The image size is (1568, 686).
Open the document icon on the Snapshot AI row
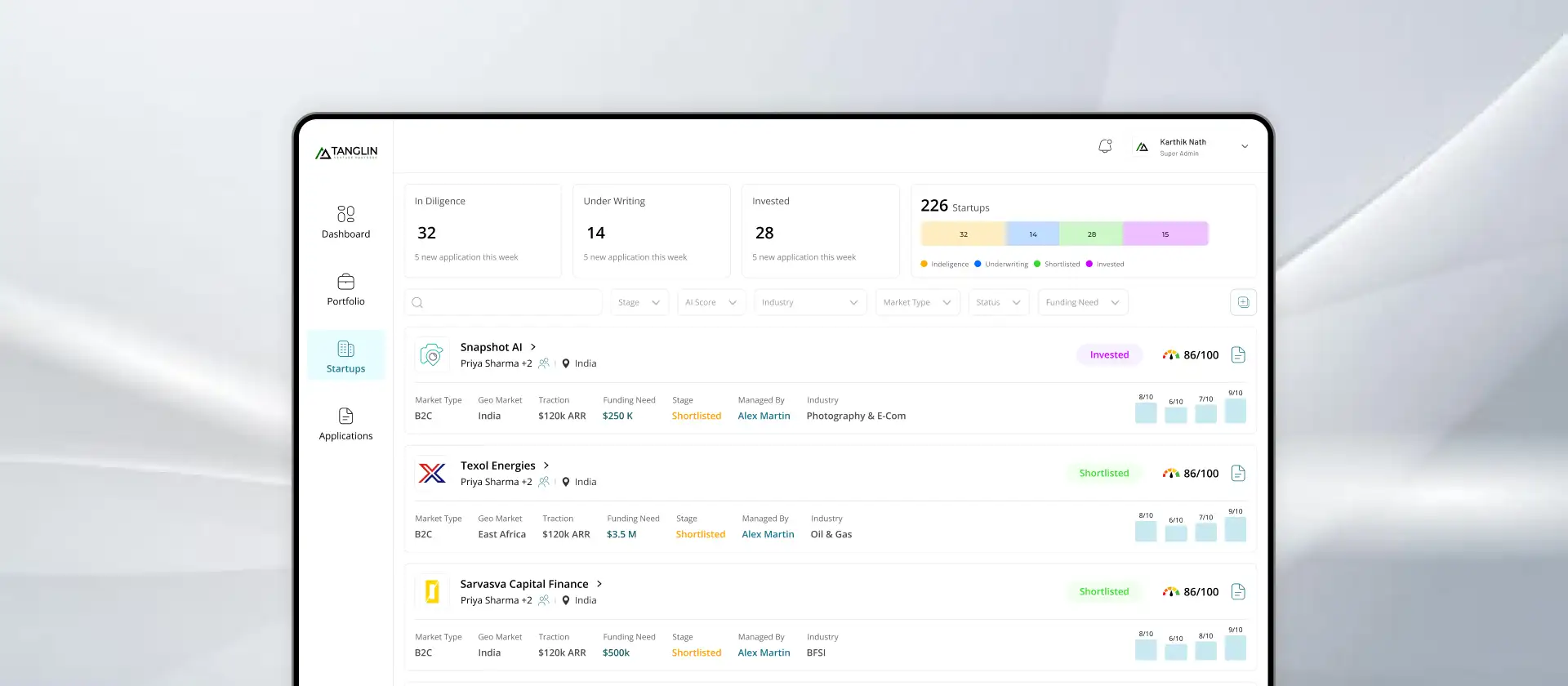1238,354
